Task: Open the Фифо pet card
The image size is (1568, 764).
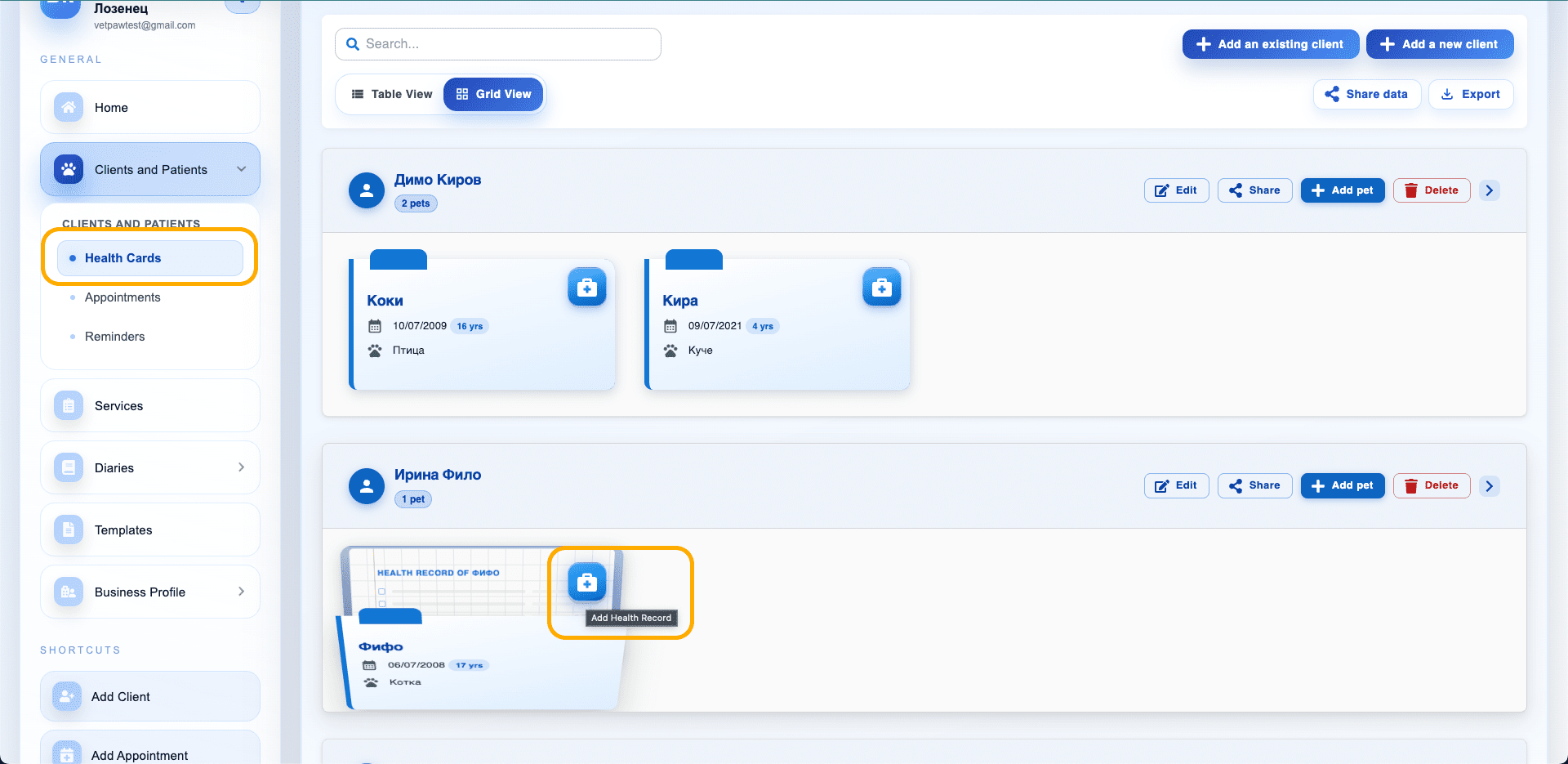Action: [480, 662]
